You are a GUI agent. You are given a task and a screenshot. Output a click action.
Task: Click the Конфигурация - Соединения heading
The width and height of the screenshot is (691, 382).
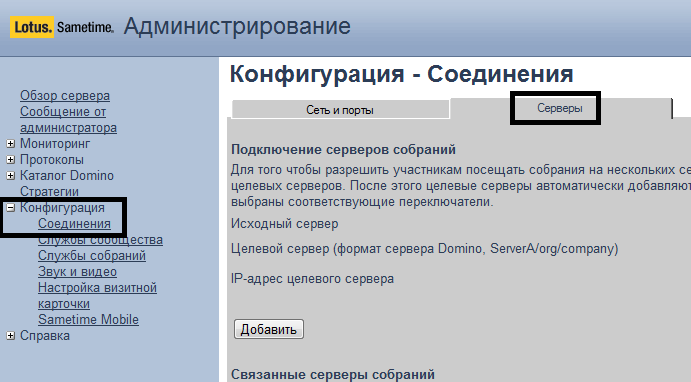[401, 74]
